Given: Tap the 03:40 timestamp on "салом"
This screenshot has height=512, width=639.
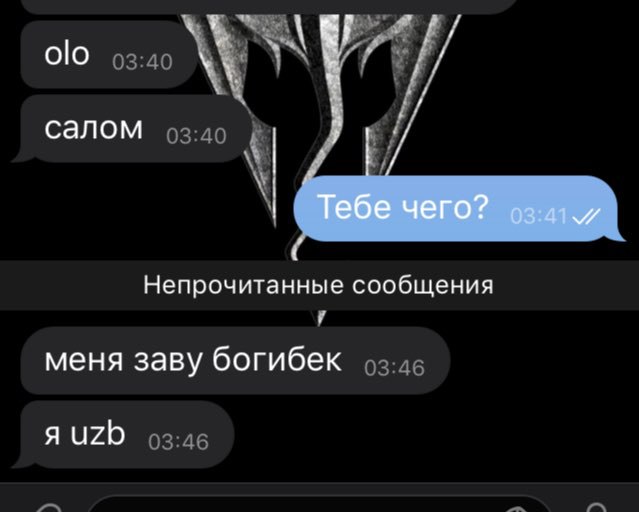Looking at the screenshot, I should [x=196, y=136].
